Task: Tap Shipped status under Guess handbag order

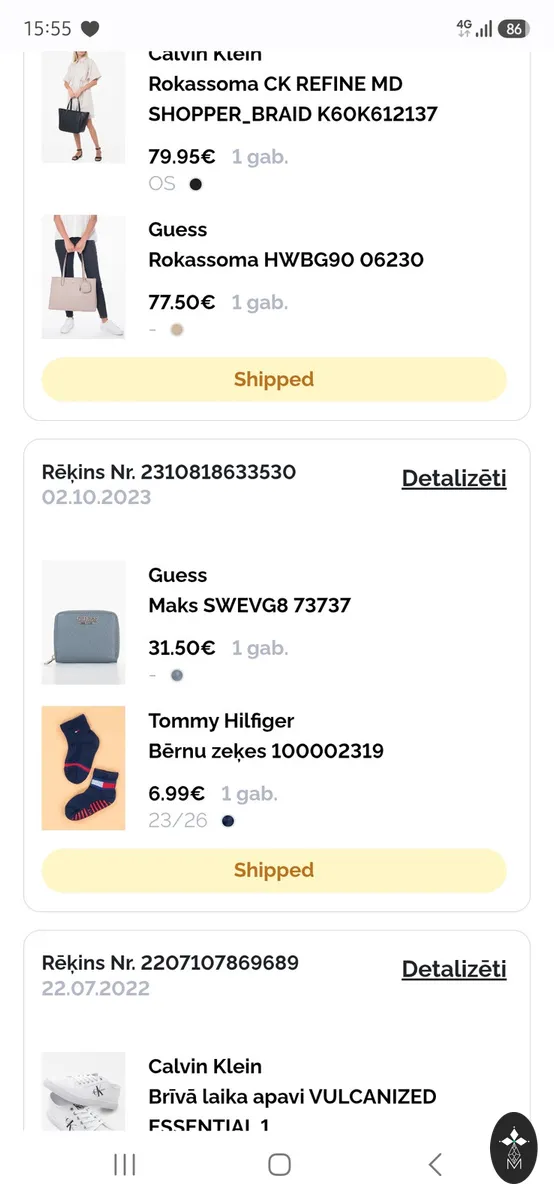Action: click(x=274, y=379)
